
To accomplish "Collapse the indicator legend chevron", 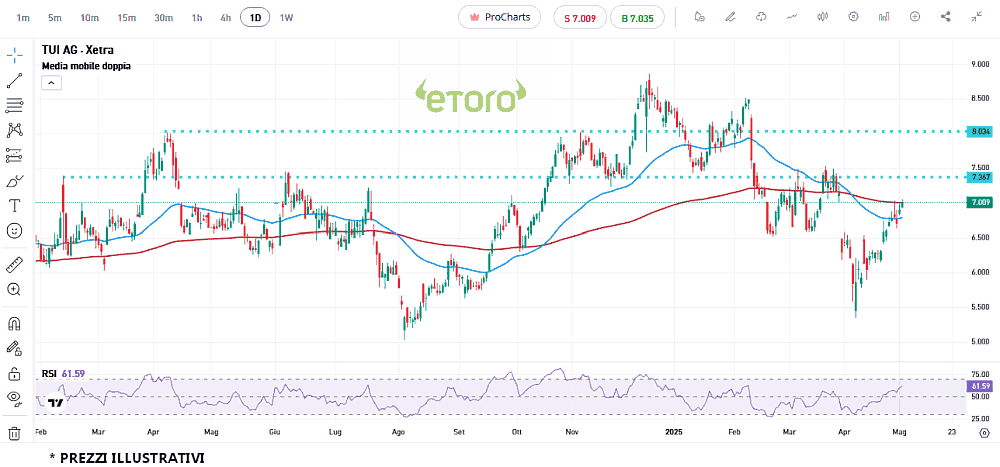I will pos(51,82).
